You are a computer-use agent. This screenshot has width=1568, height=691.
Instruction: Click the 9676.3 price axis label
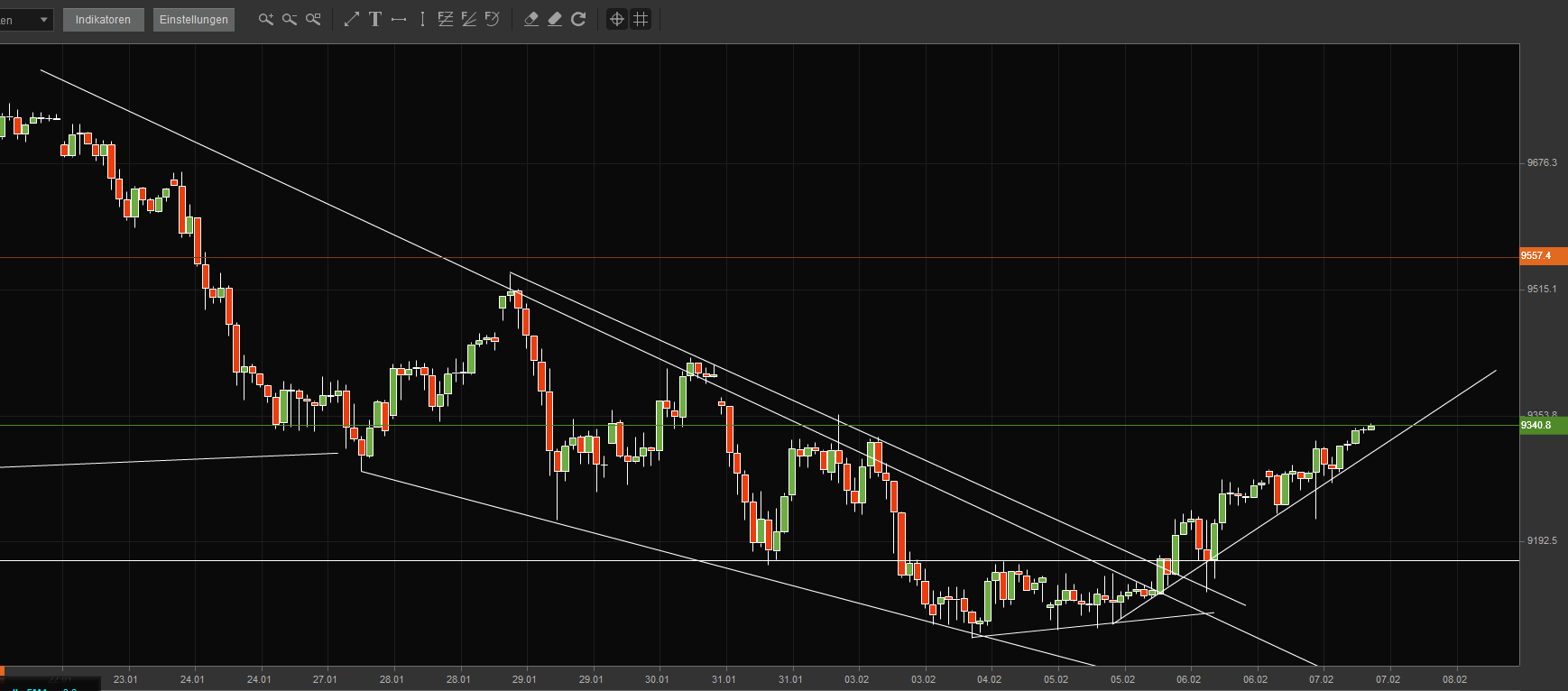coord(1542,163)
